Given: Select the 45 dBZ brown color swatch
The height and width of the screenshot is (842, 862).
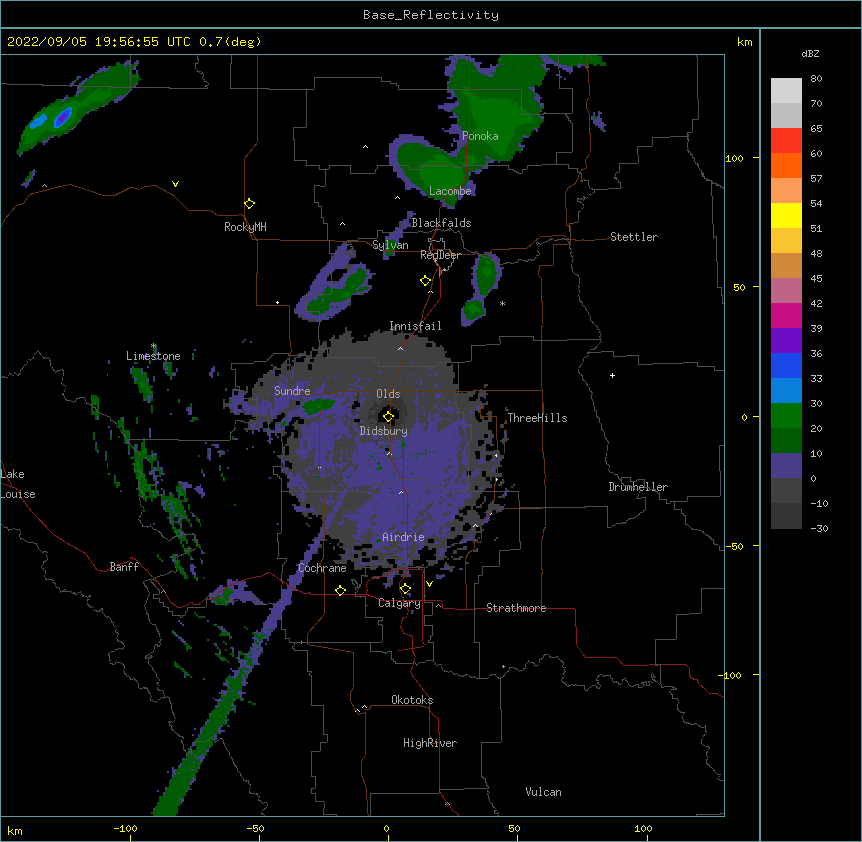Looking at the screenshot, I should (x=786, y=265).
